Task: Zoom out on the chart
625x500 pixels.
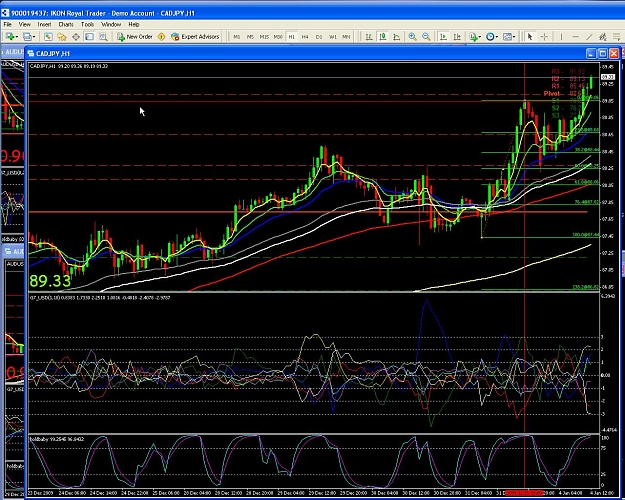Action: click(x=426, y=37)
